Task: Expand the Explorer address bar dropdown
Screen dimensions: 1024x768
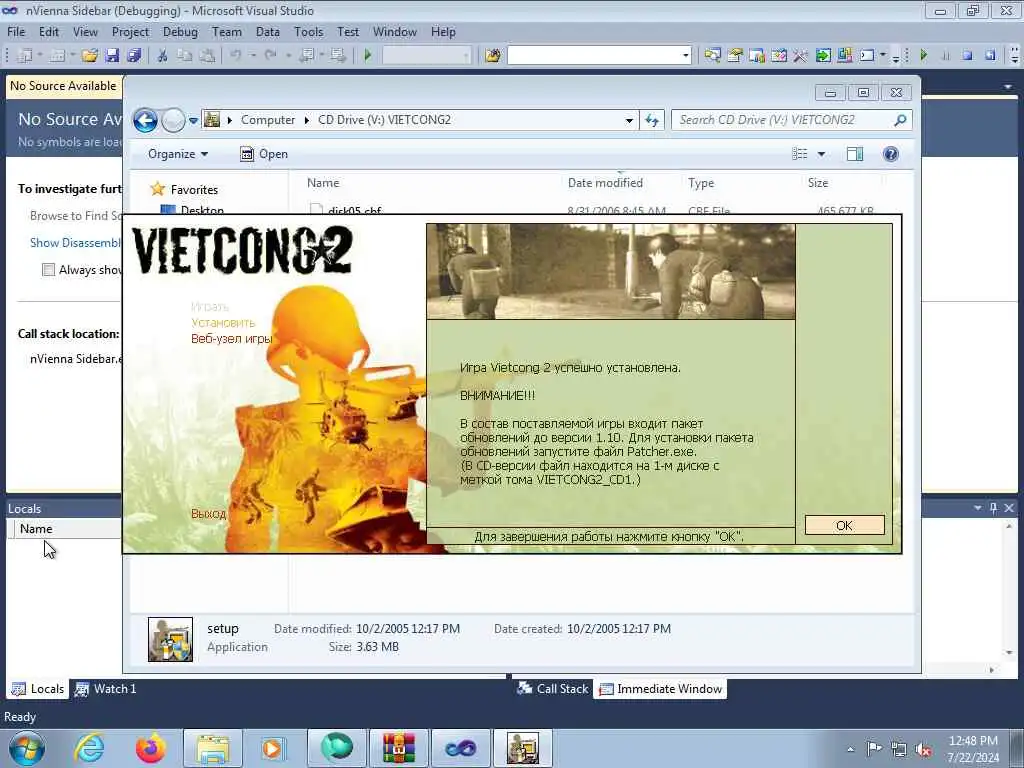Action: pyautogui.click(x=629, y=120)
